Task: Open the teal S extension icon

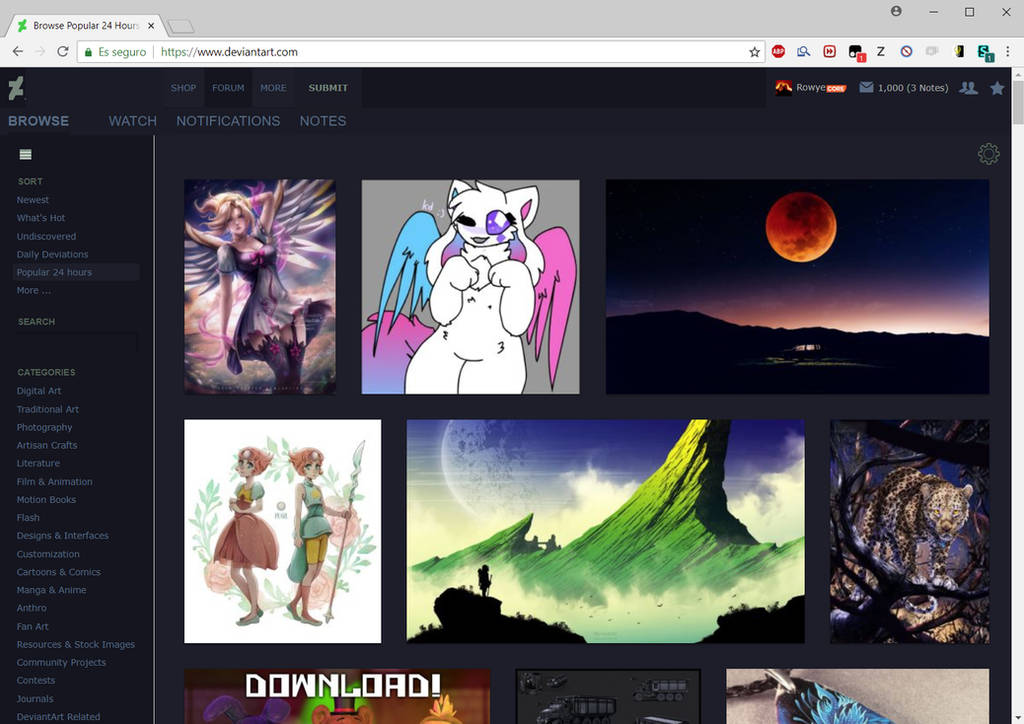Action: pyautogui.click(x=985, y=52)
